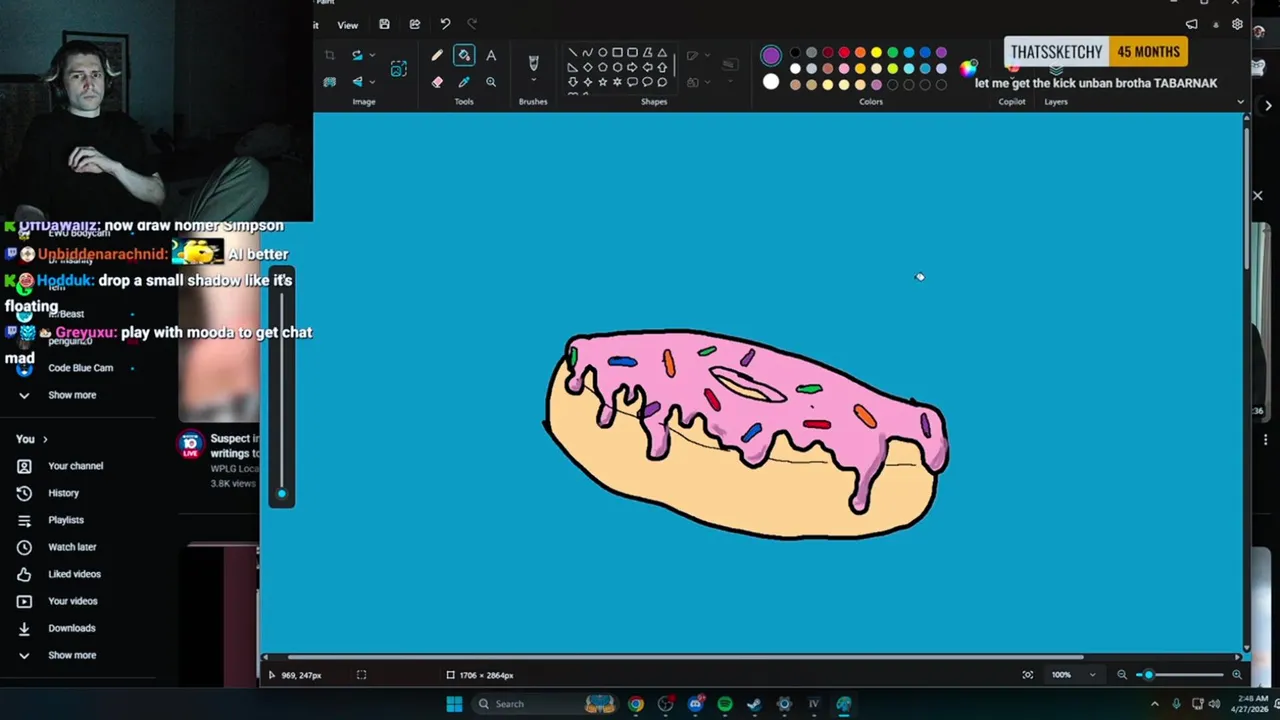Select the Magnifier tool

coord(491,82)
